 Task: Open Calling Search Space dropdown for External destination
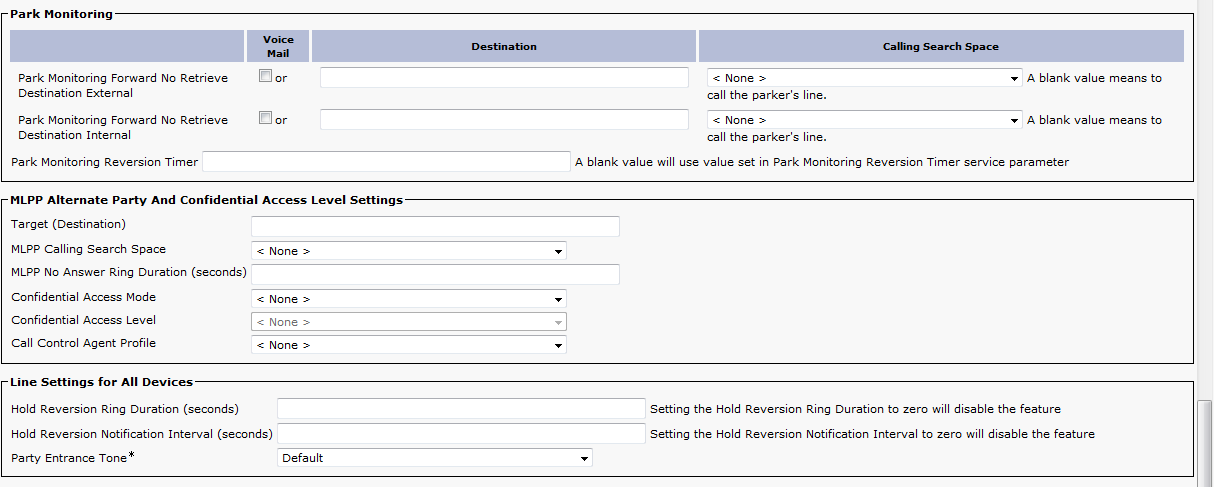click(864, 78)
